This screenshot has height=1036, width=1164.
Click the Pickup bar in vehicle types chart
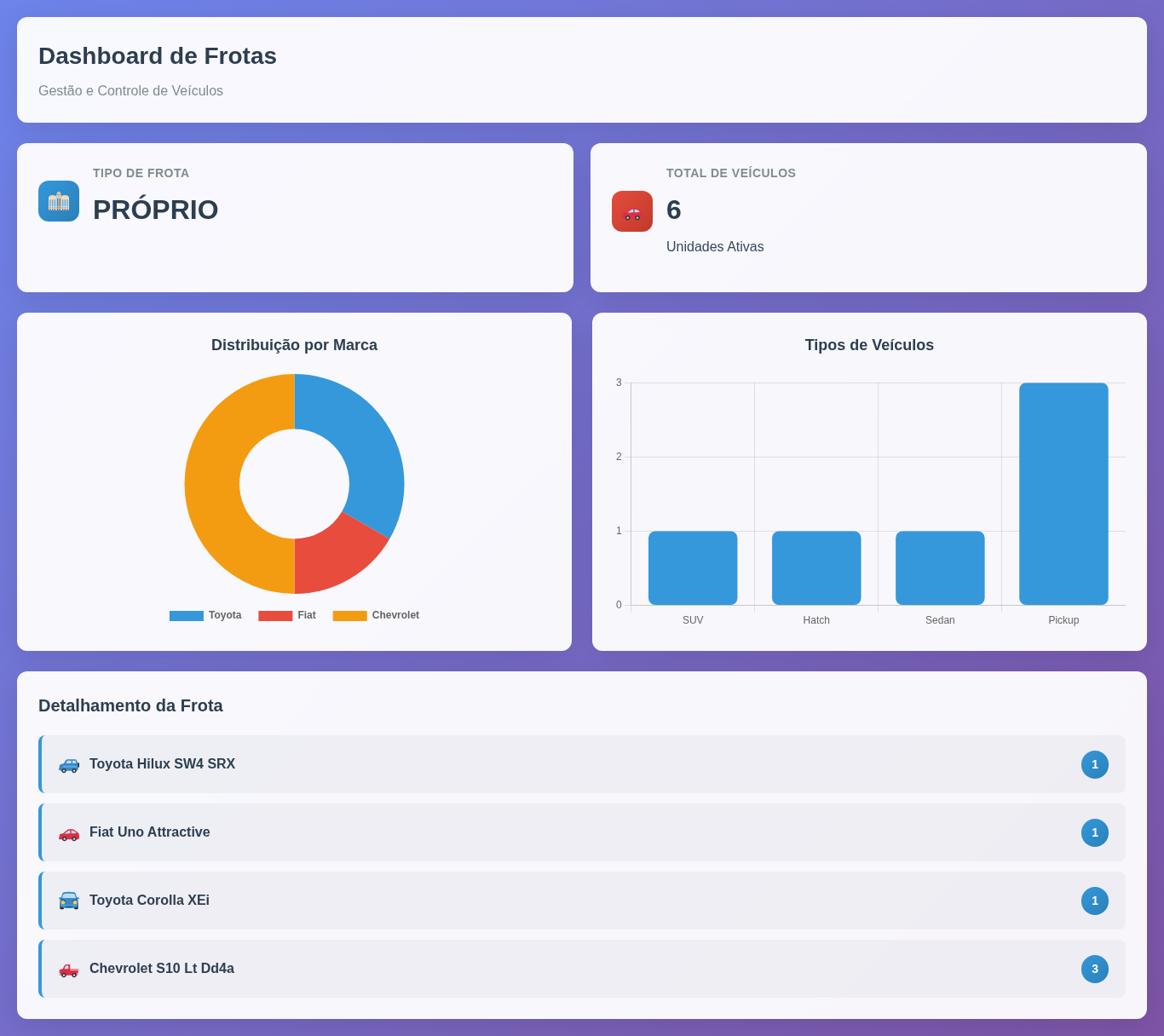tap(1063, 494)
